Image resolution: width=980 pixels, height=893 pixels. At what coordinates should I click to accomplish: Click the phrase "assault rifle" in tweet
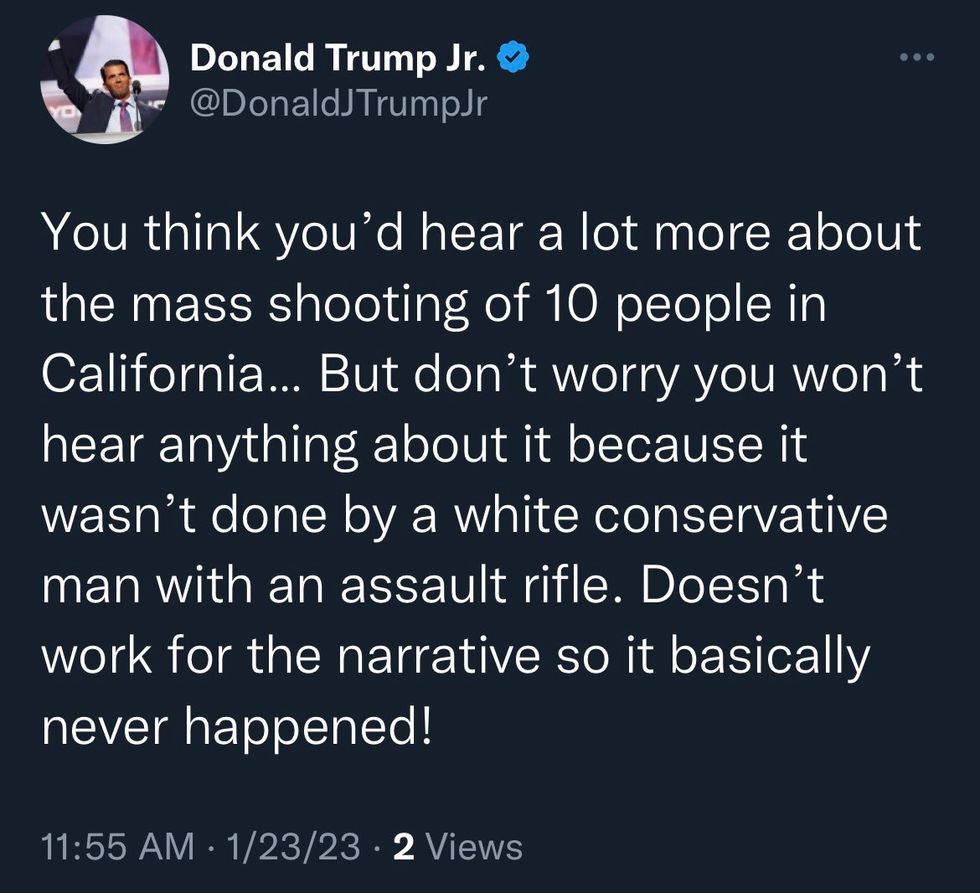coord(475,587)
